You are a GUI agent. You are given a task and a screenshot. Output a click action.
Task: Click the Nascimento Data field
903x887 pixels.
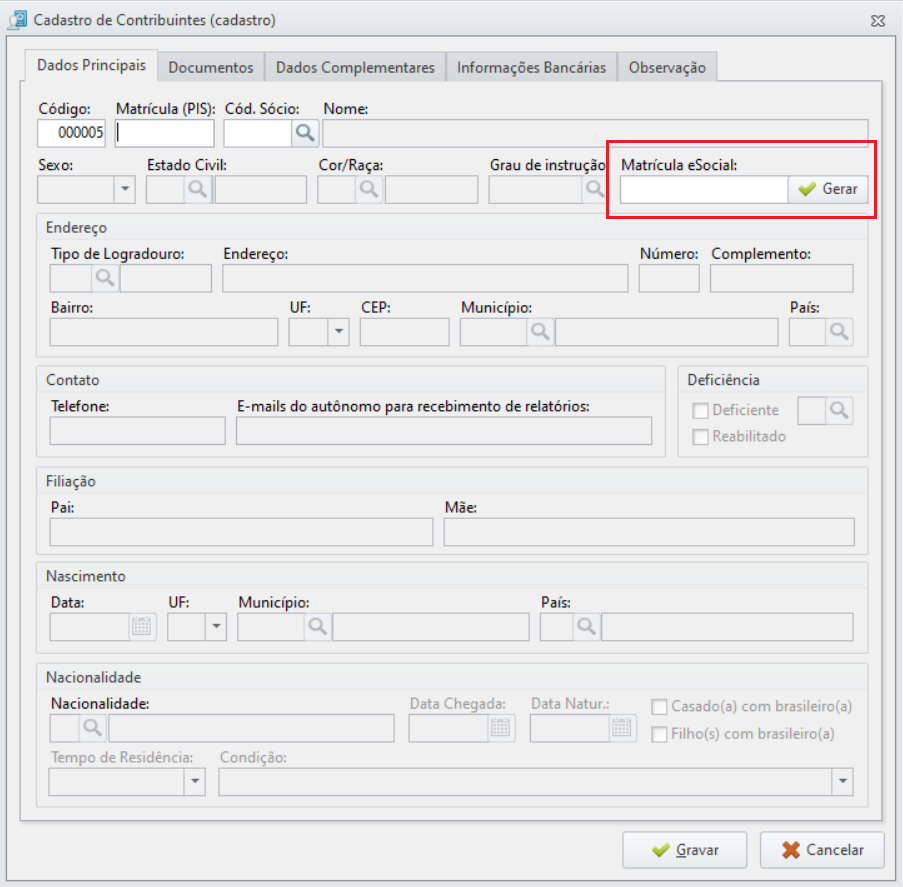pyautogui.click(x=90, y=627)
